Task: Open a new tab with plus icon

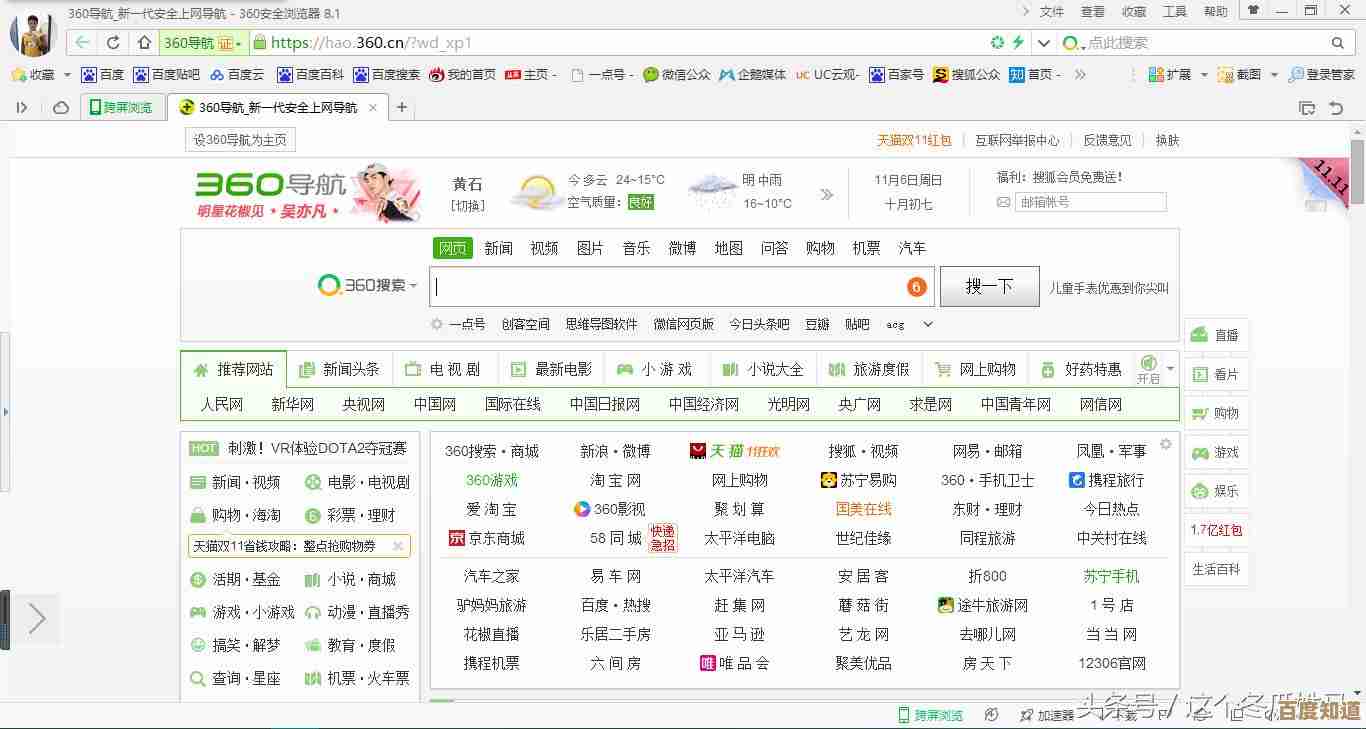Action: coord(402,108)
